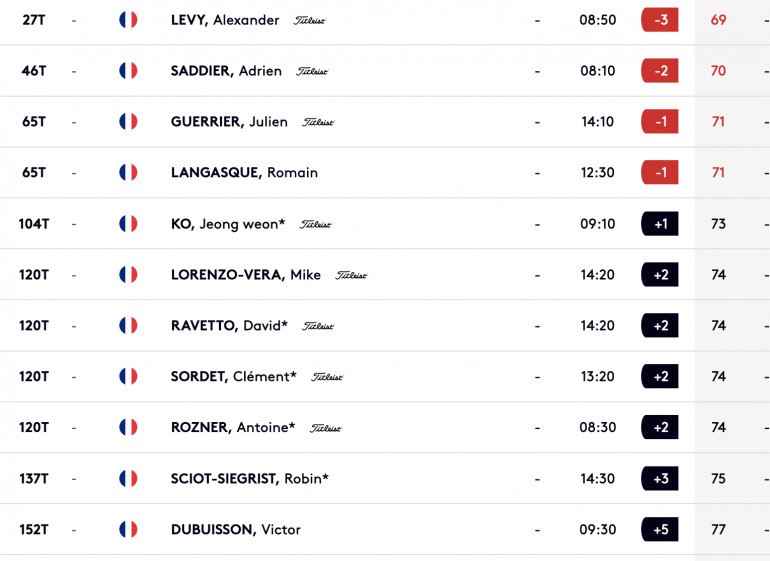This screenshot has height=561, width=770.
Task: Click the French flag beside SCIOT-SIEGRIST, Robin
Action: pyautogui.click(x=128, y=478)
